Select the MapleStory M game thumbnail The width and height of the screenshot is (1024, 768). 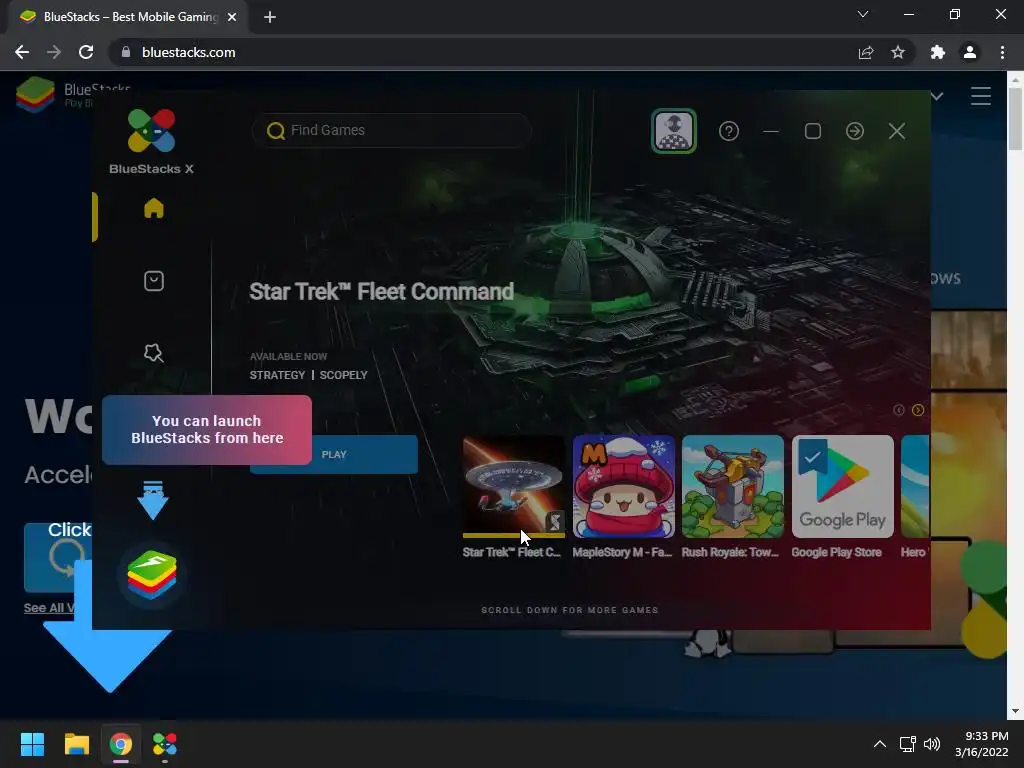pos(623,487)
